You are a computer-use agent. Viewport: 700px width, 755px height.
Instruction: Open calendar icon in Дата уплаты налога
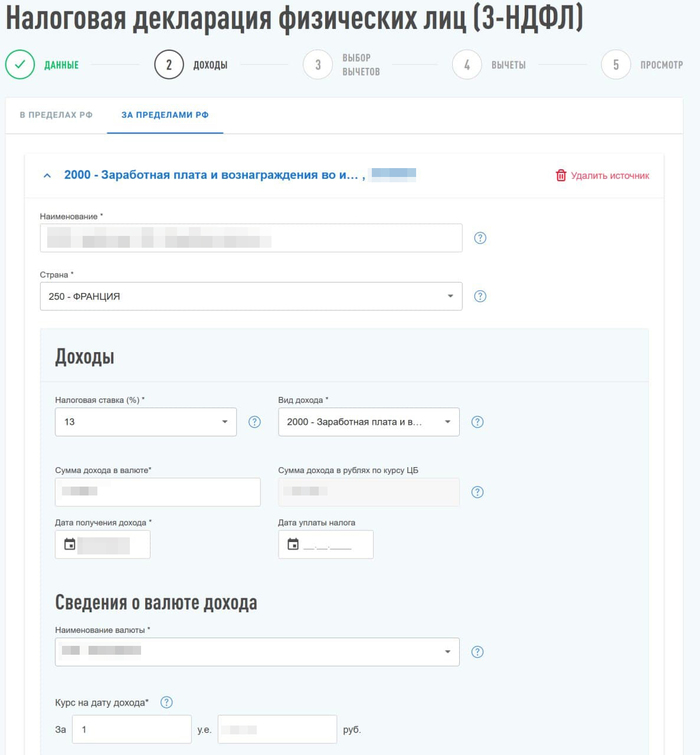293,545
